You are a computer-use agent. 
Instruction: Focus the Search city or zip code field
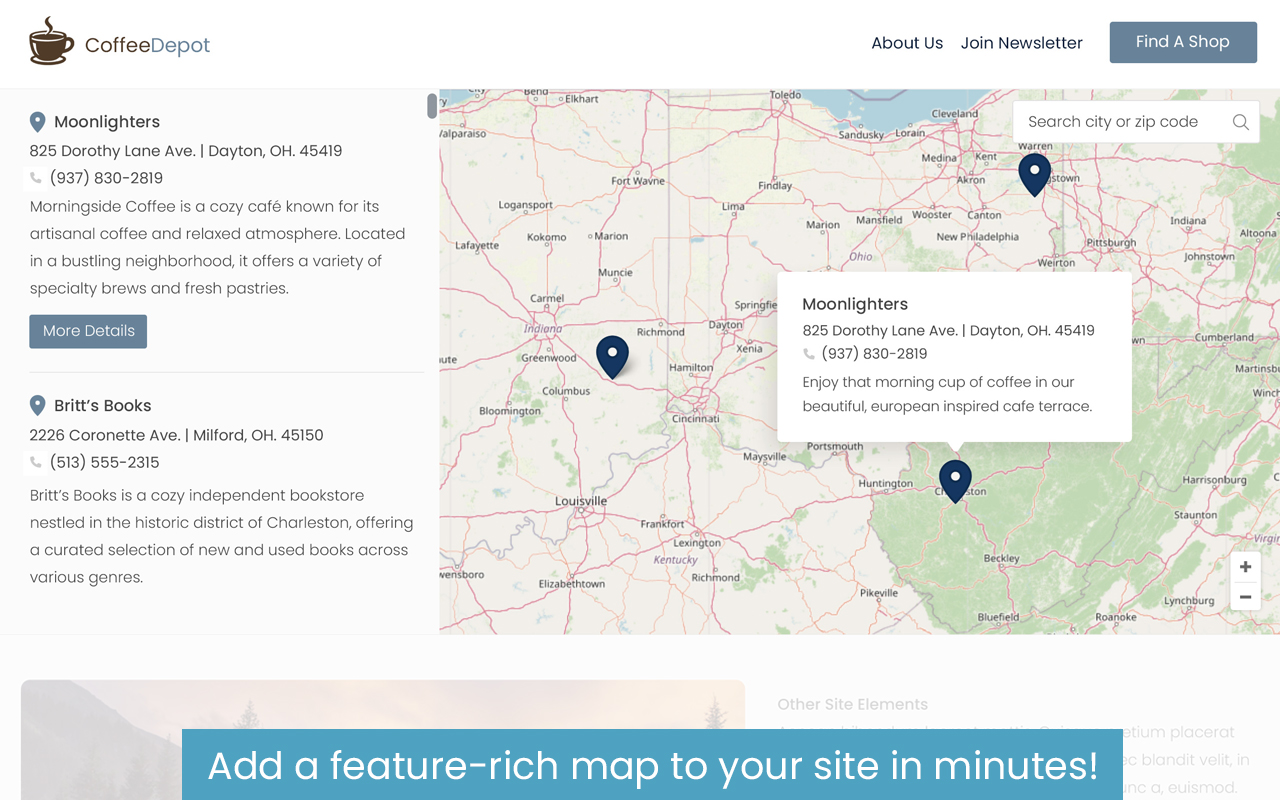[1136, 122]
